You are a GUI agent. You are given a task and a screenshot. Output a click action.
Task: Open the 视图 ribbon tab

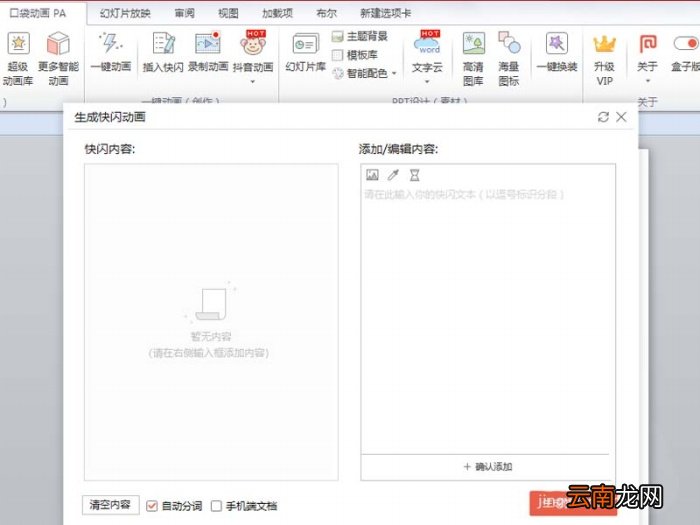coord(228,13)
